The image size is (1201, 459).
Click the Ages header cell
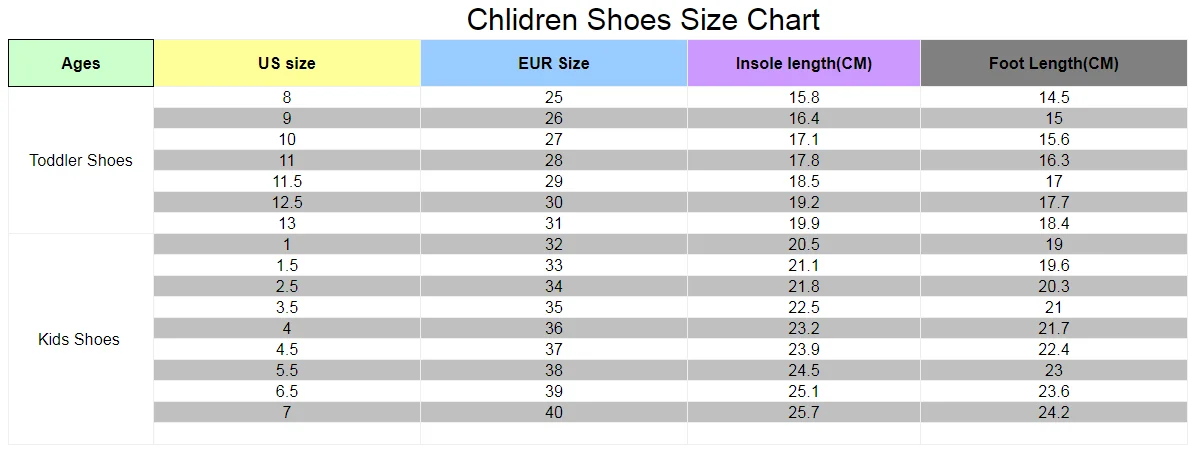(x=81, y=63)
